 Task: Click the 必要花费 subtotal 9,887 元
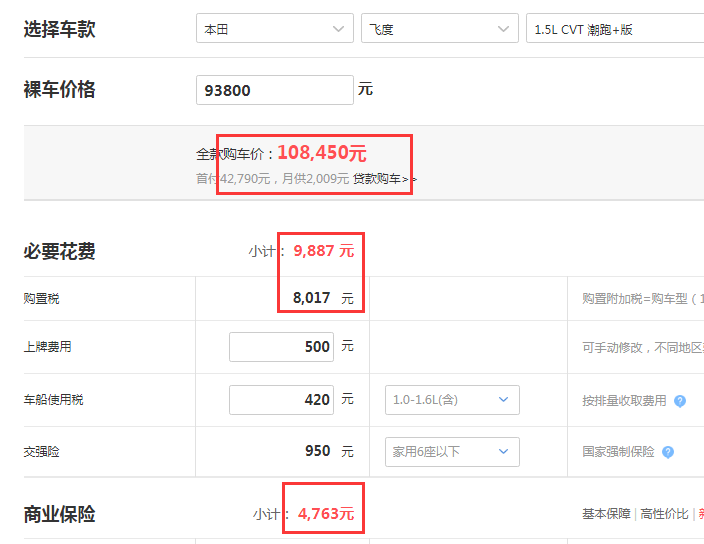[324, 250]
